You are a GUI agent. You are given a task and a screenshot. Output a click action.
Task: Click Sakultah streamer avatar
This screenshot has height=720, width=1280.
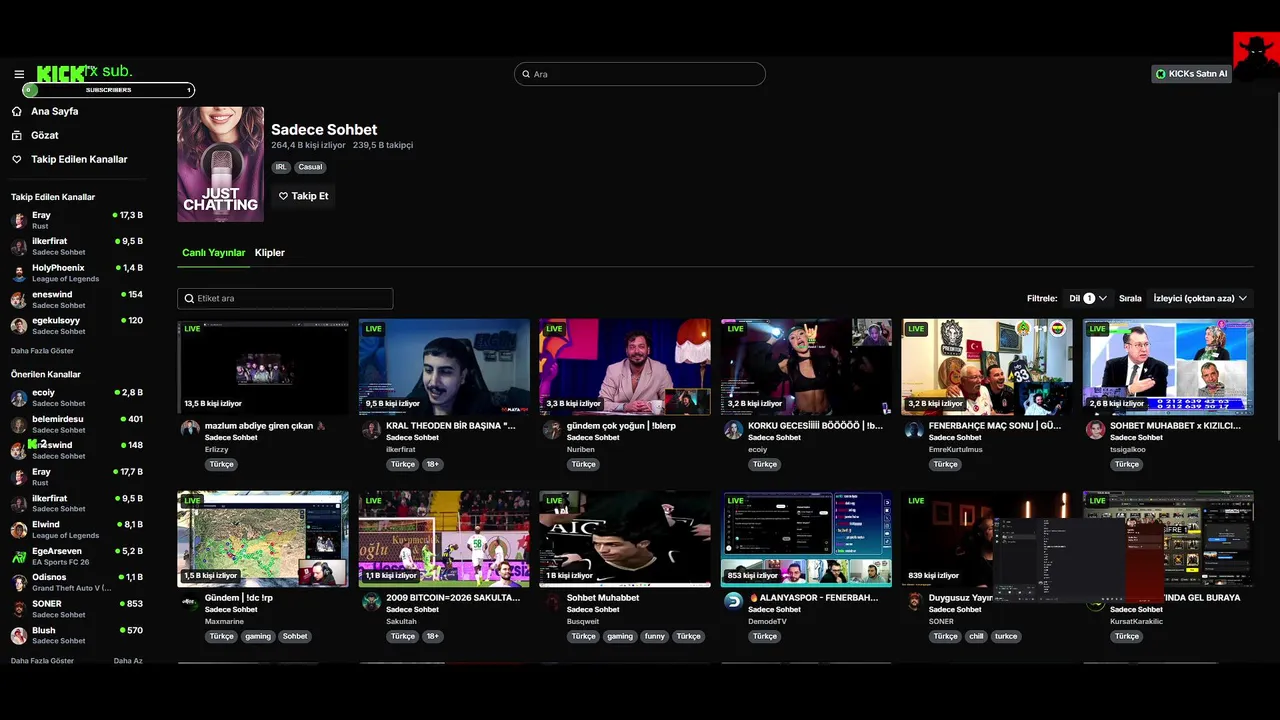[x=370, y=601]
